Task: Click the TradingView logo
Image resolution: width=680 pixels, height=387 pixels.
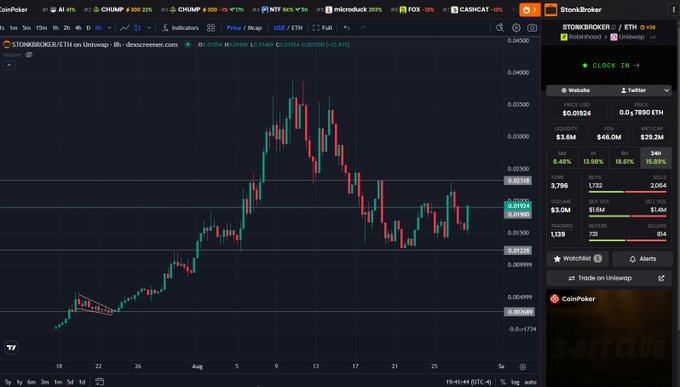Action: tap(11, 348)
